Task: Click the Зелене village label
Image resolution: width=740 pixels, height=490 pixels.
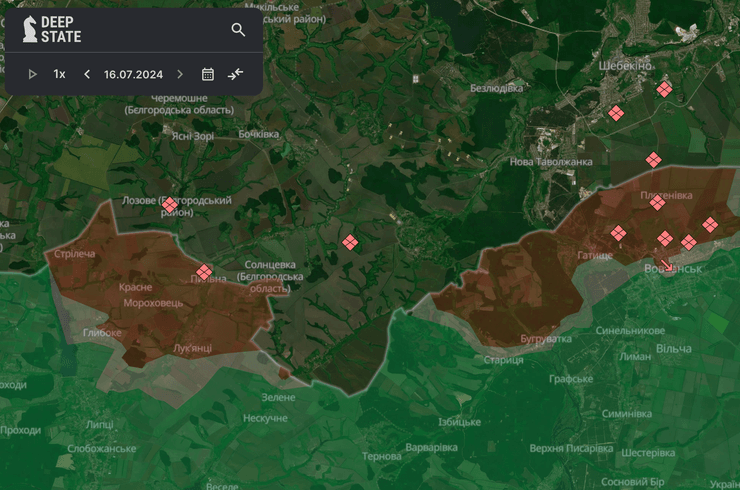Action: click(278, 397)
